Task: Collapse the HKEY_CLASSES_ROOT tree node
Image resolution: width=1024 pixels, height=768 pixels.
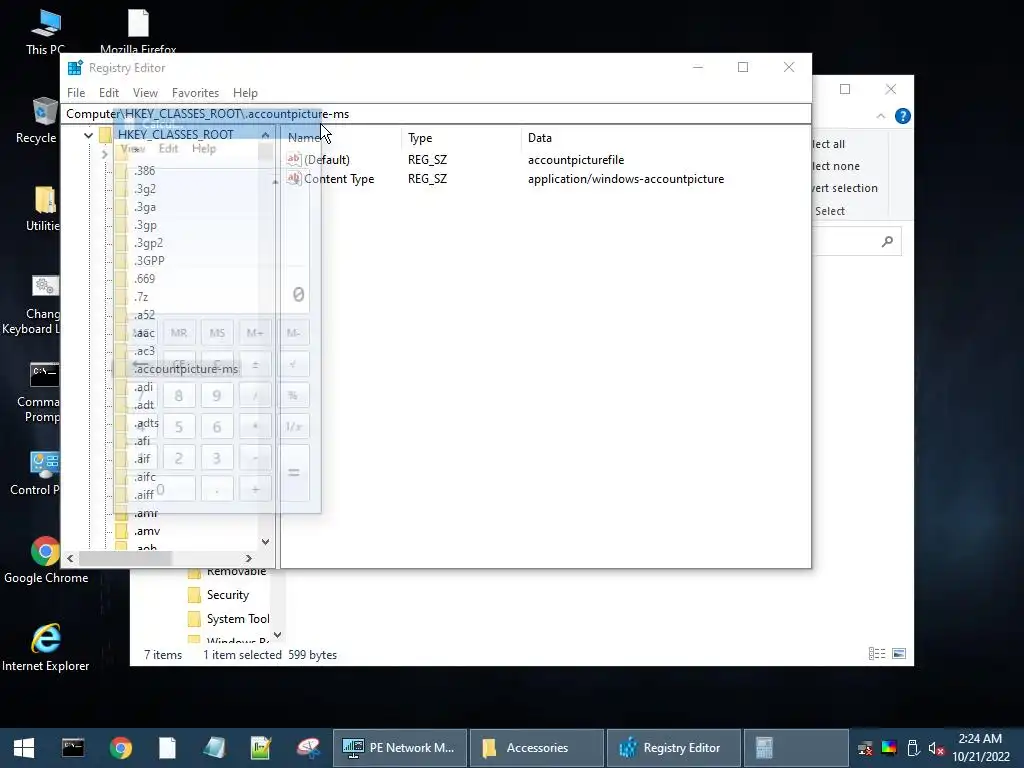Action: (88, 135)
